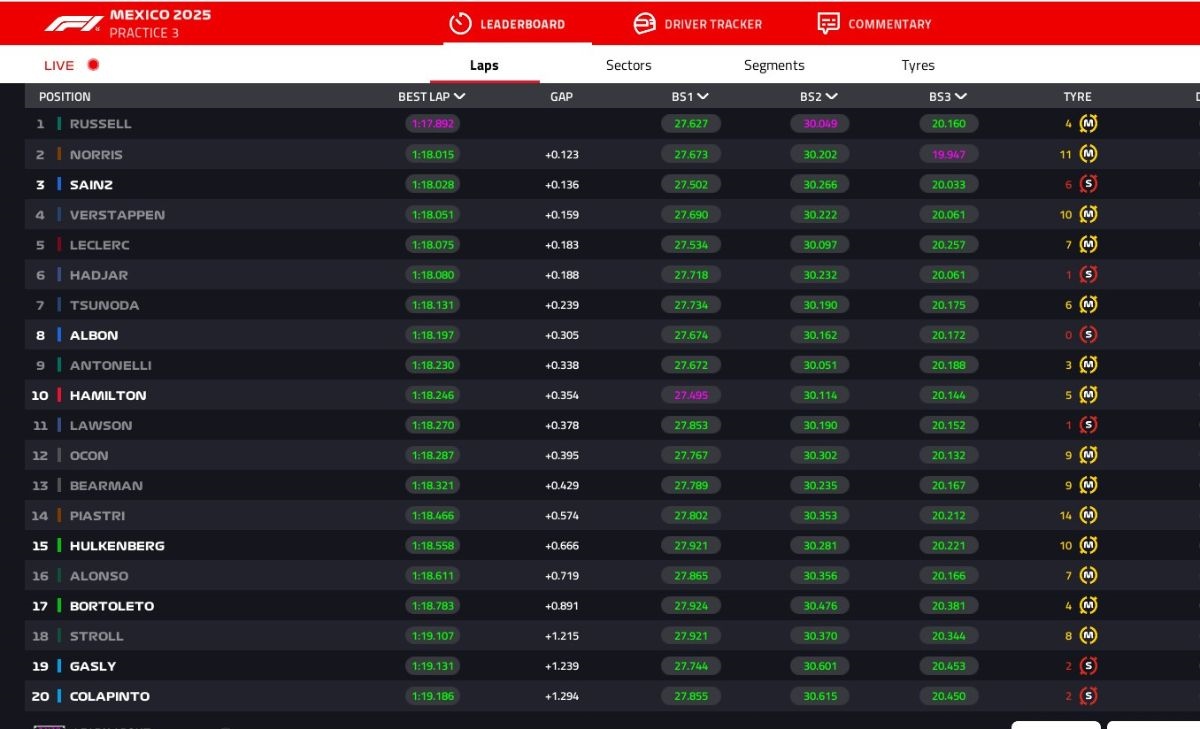
Task: Click the Leaderboard stopwatch icon
Action: tap(460, 23)
